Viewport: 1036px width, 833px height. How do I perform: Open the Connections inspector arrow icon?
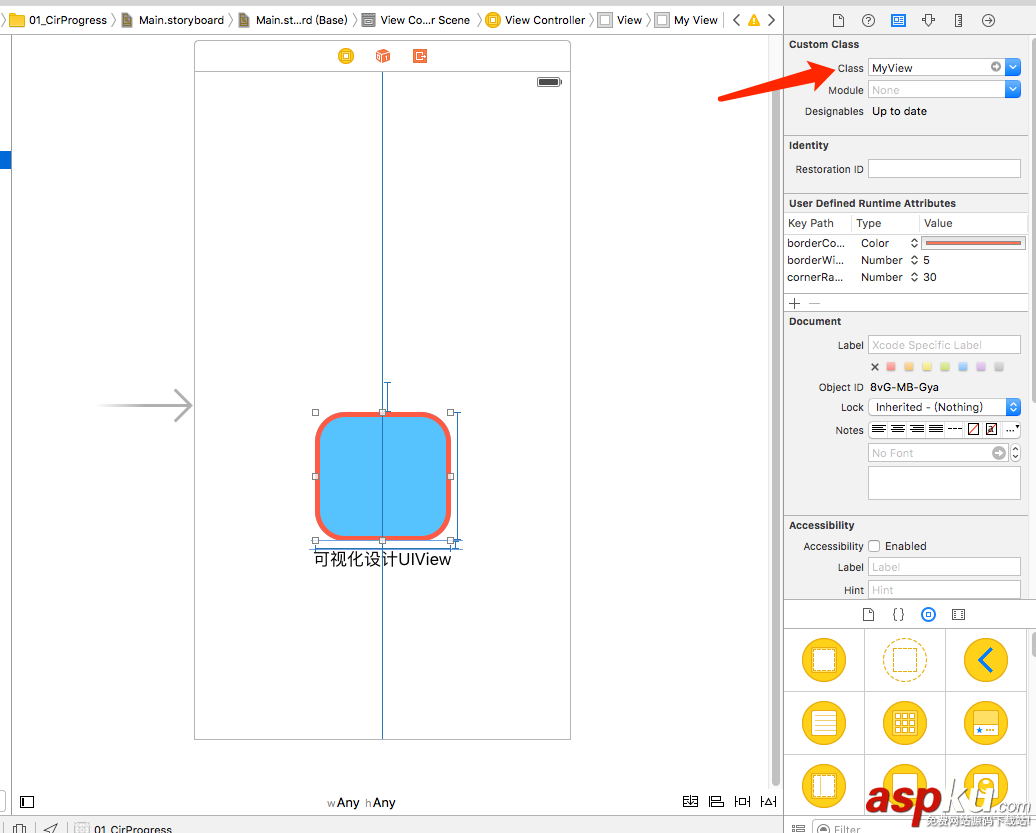click(x=988, y=20)
